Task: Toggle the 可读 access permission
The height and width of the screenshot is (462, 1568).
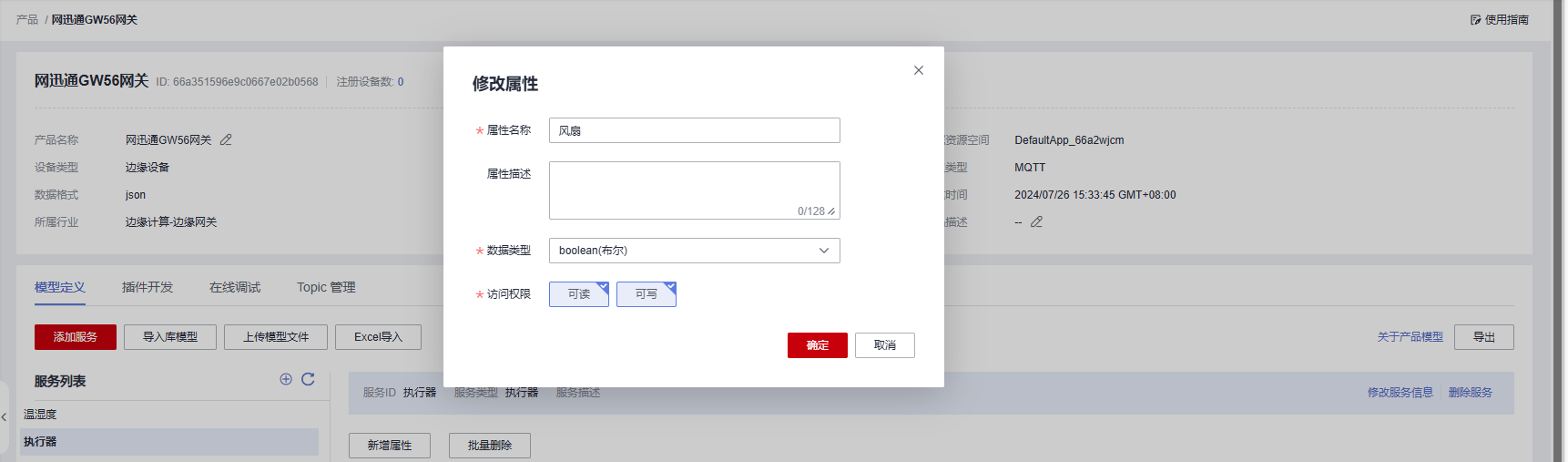Action: coord(578,294)
